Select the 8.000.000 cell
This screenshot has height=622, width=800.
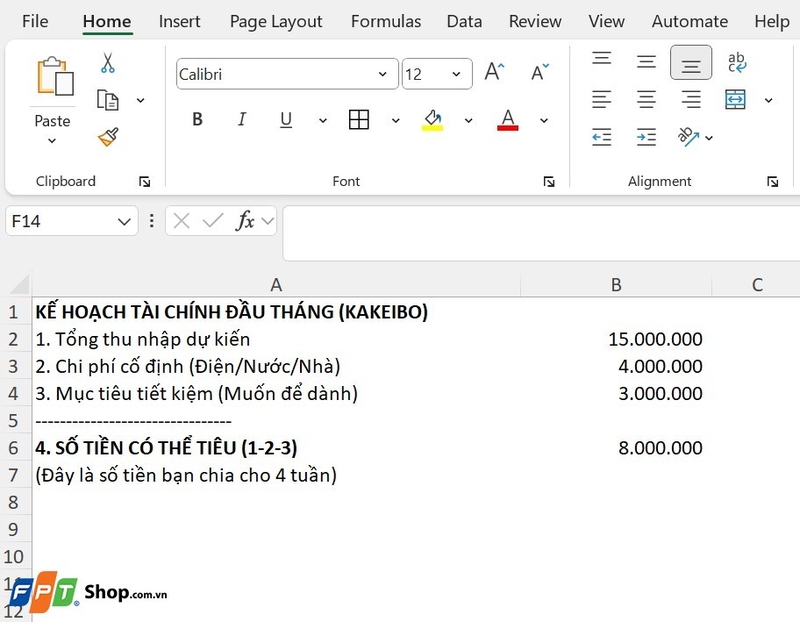pos(616,448)
